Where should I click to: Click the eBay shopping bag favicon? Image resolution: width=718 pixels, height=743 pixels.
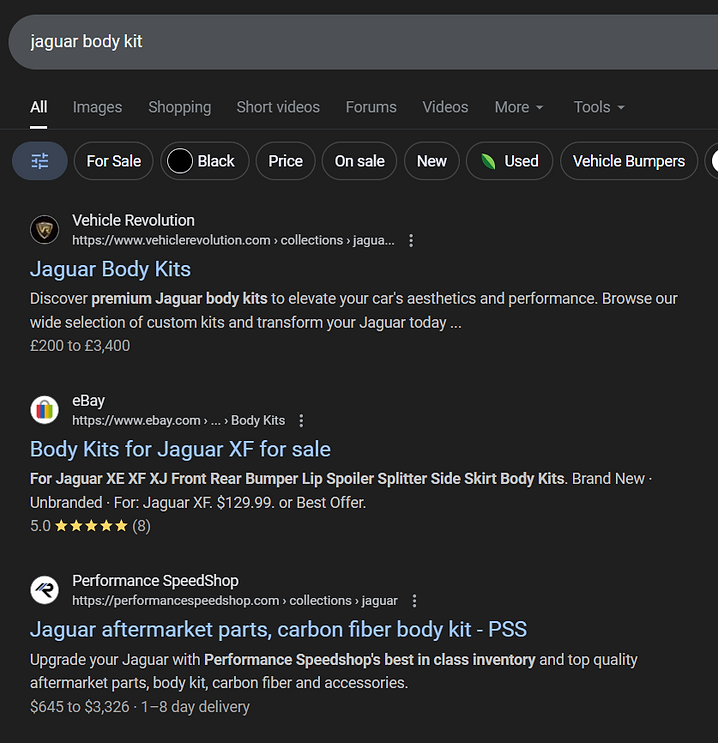pyautogui.click(x=45, y=410)
